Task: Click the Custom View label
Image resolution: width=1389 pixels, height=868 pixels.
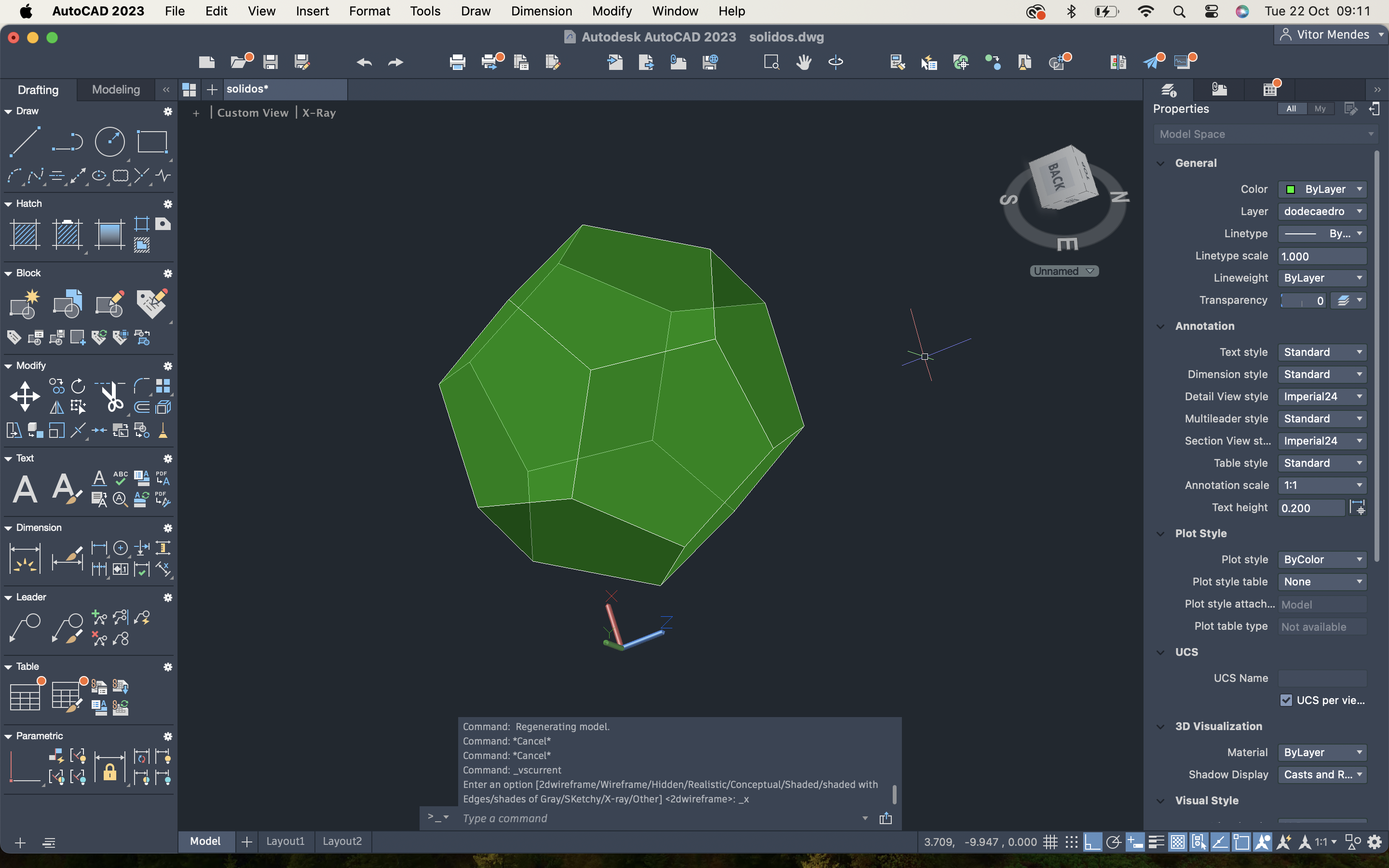Action: coord(253,112)
